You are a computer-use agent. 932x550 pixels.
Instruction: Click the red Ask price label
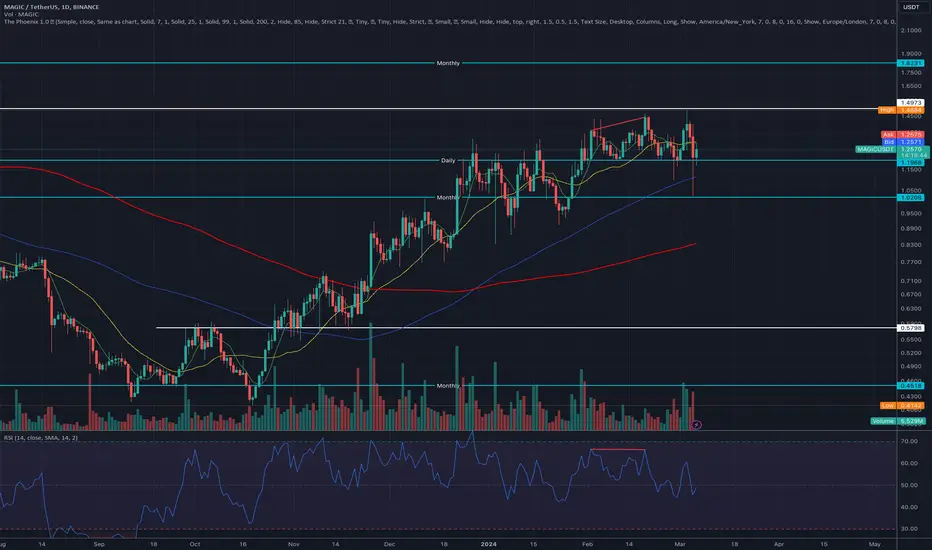[902, 135]
